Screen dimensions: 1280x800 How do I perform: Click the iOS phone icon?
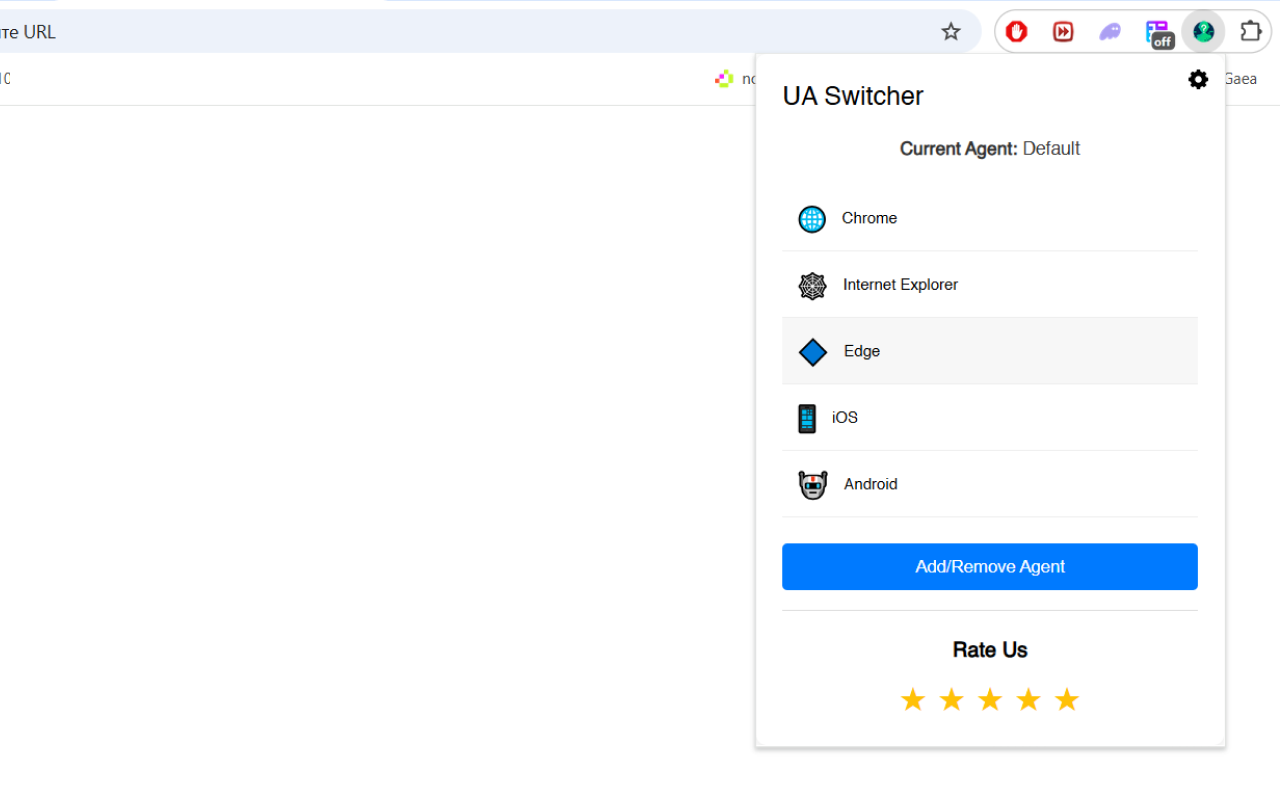(x=807, y=418)
